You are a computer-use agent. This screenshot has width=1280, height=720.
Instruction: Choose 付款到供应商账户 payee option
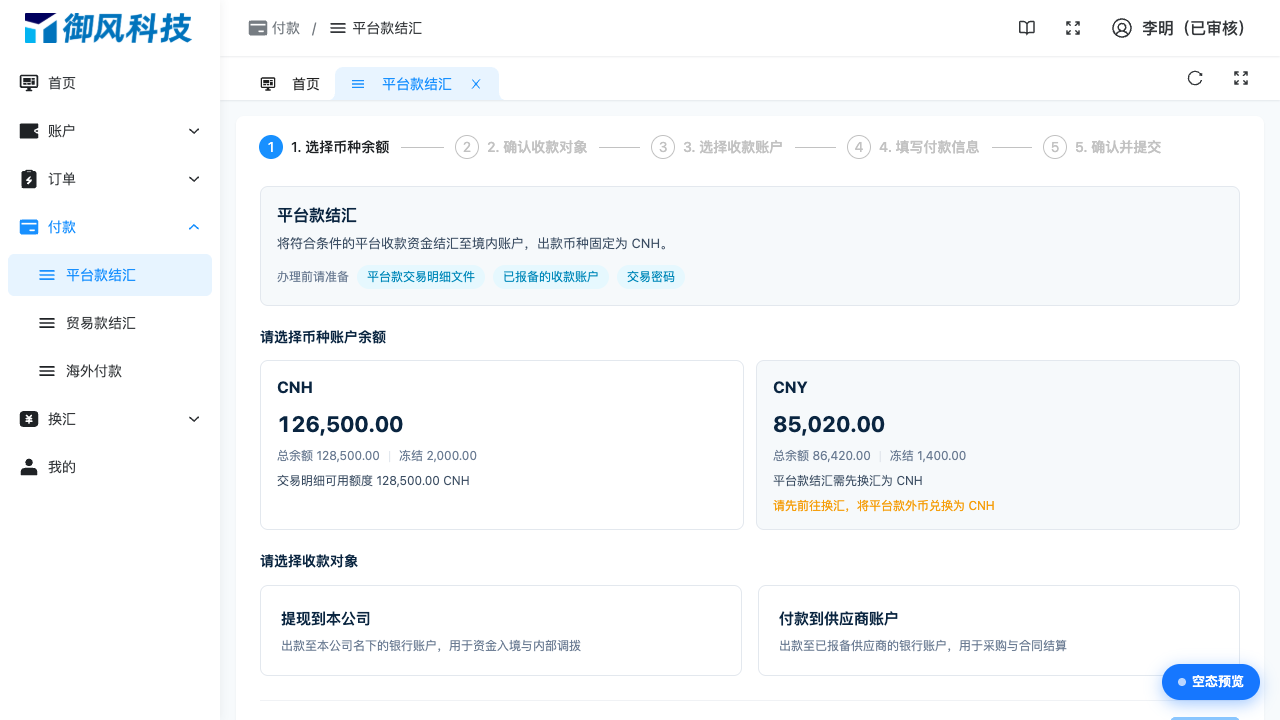click(x=999, y=631)
